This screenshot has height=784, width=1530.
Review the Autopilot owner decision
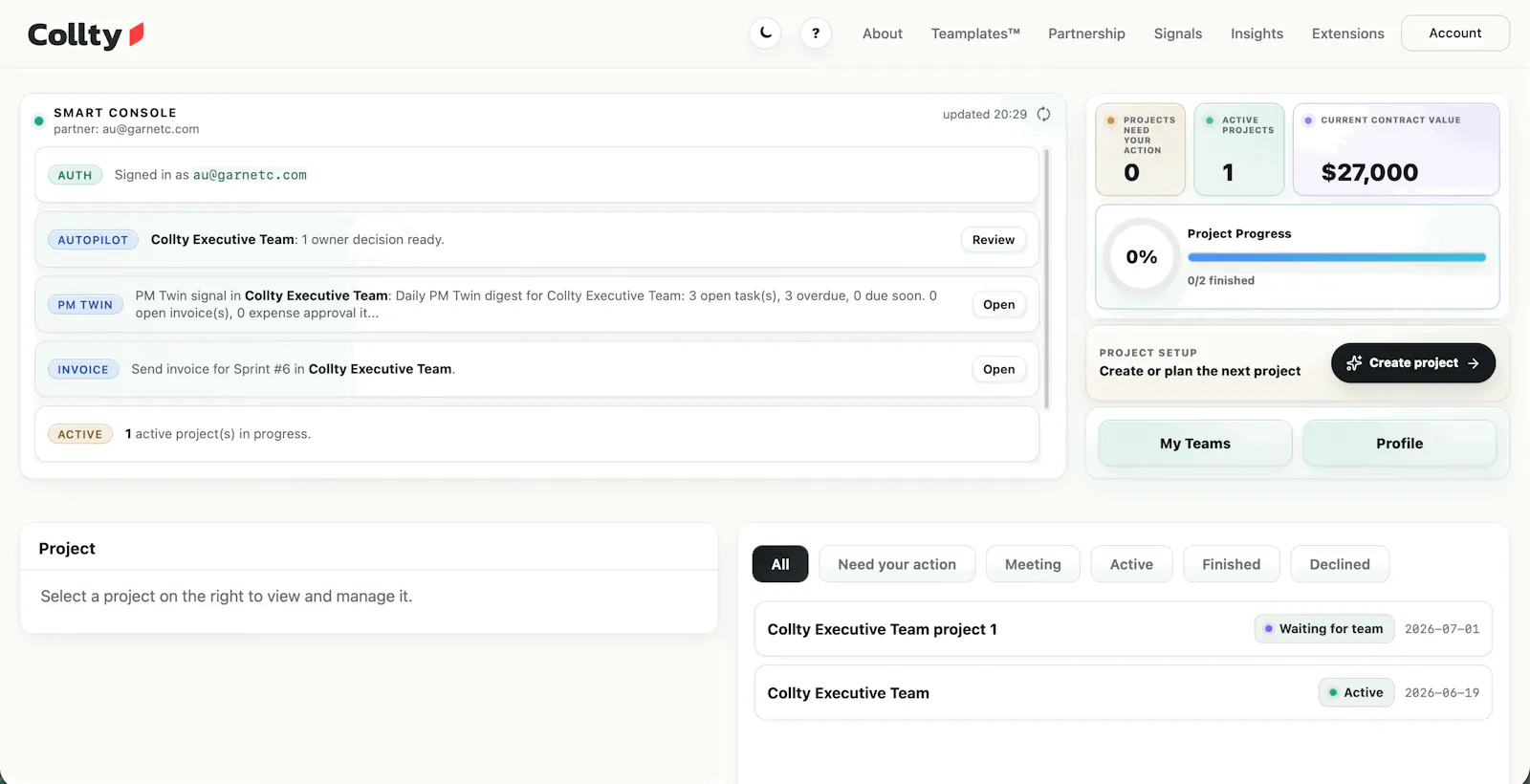pyautogui.click(x=993, y=240)
